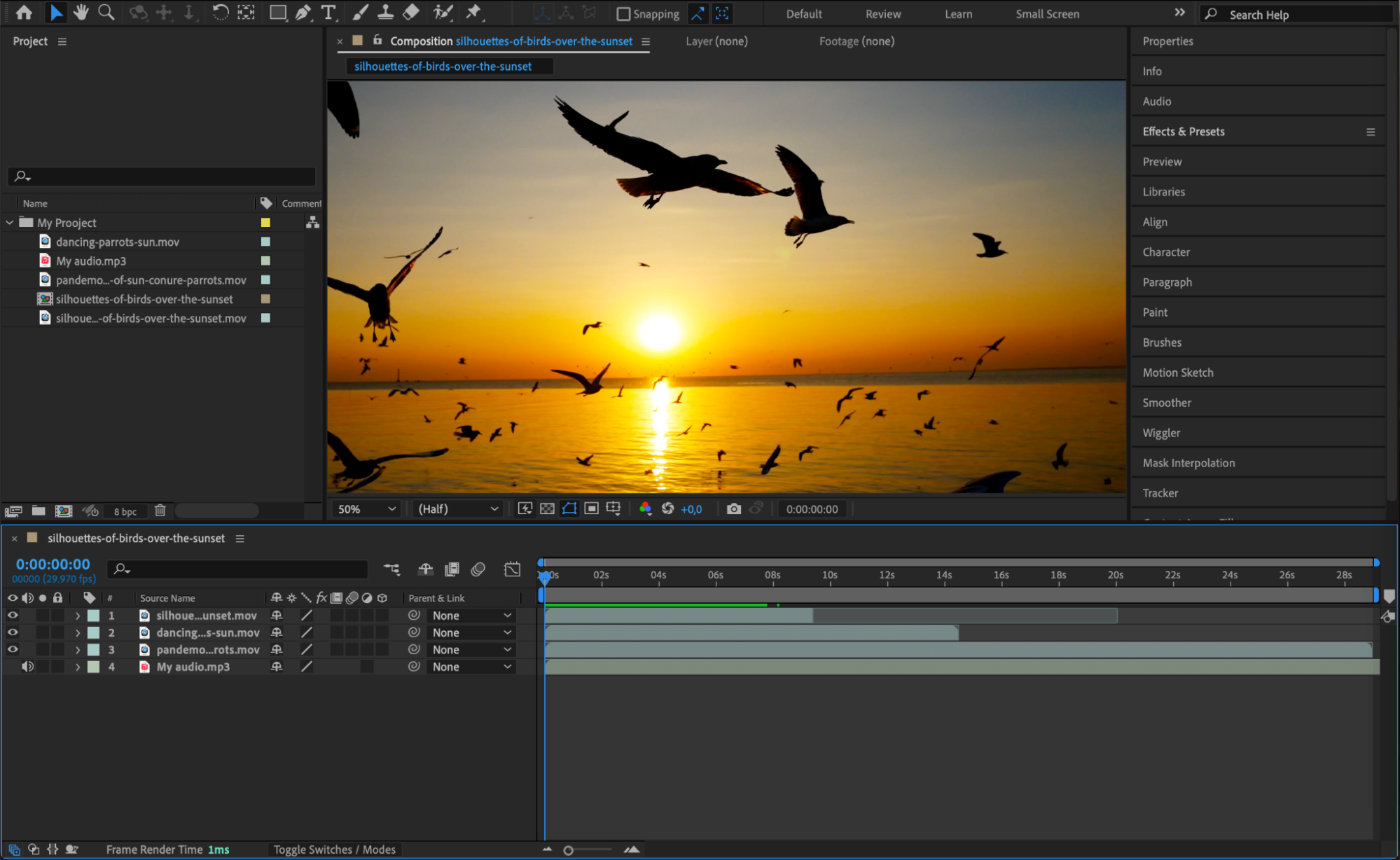1400x860 pixels.
Task: Select the Hand tool
Action: 81,13
